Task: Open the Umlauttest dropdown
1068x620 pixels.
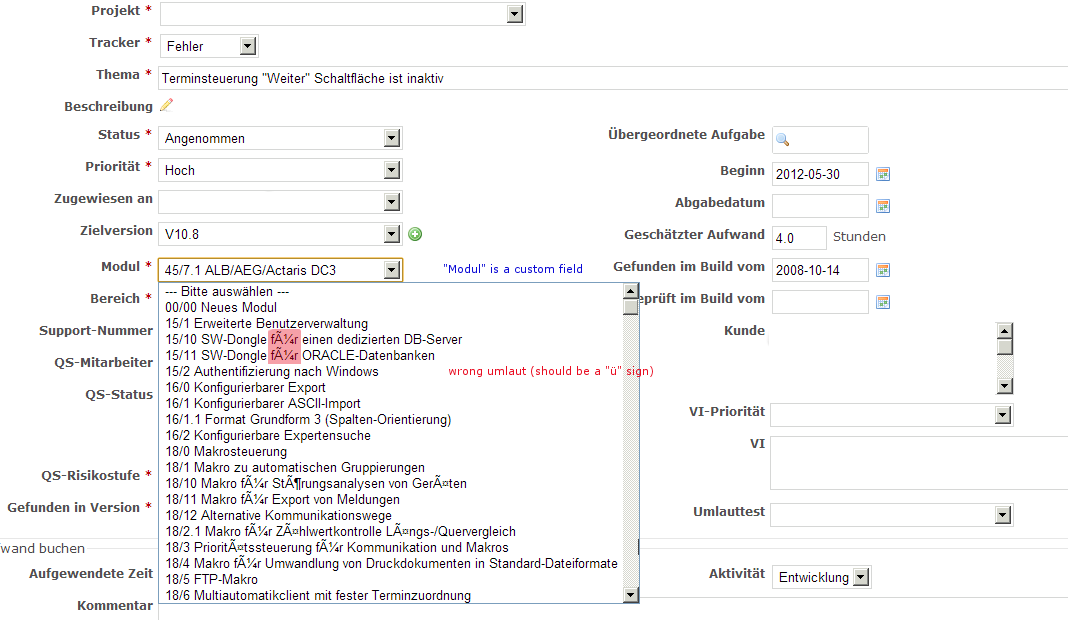Action: (1003, 514)
